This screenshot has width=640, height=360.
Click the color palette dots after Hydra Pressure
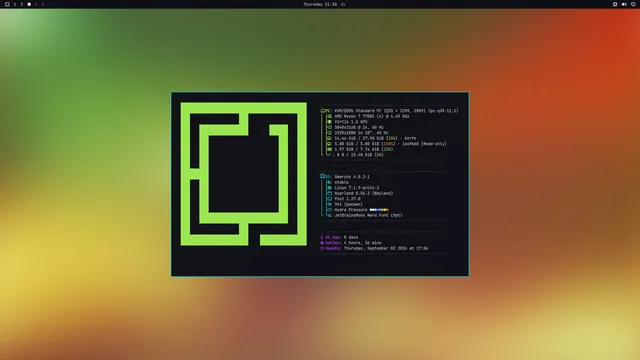pyautogui.click(x=379, y=210)
